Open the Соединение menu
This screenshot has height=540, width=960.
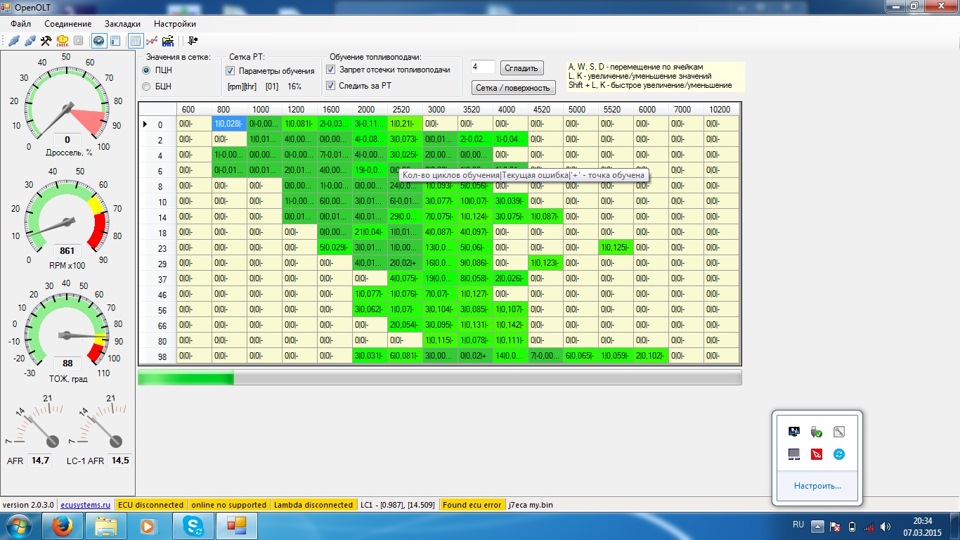(68, 24)
